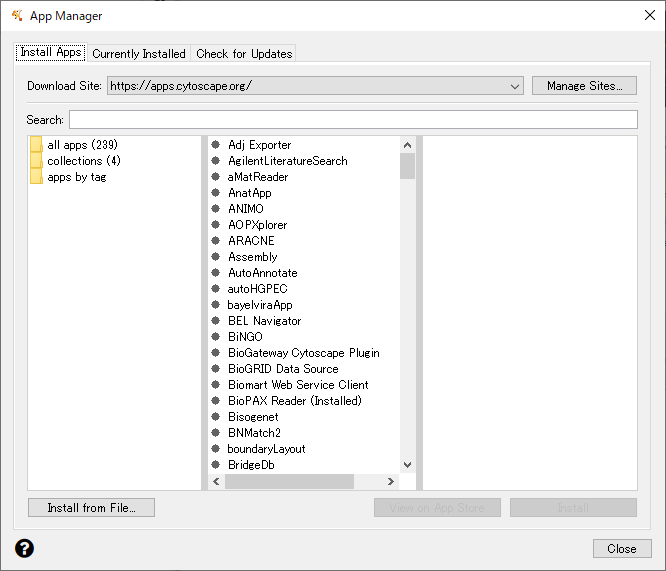Screen dimensions: 666x571
Task: Click the bullet icon next to ARACNE
Action: click(x=217, y=241)
